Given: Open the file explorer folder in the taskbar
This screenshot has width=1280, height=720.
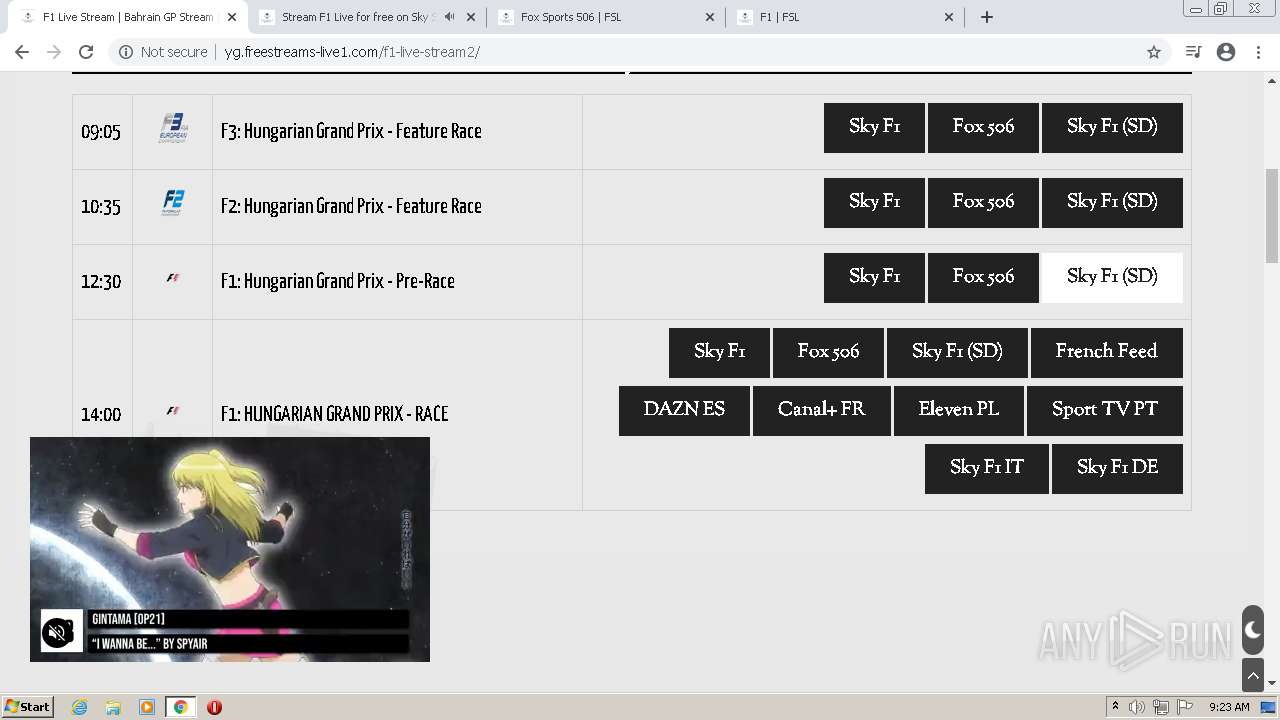Looking at the screenshot, I should coord(113,707).
